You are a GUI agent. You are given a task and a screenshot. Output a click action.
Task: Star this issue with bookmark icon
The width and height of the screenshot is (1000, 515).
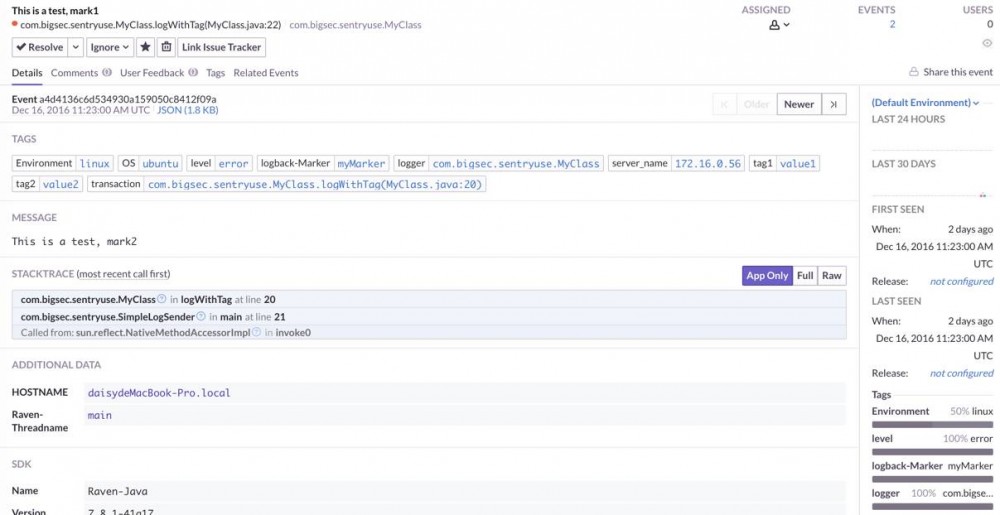pos(145,47)
